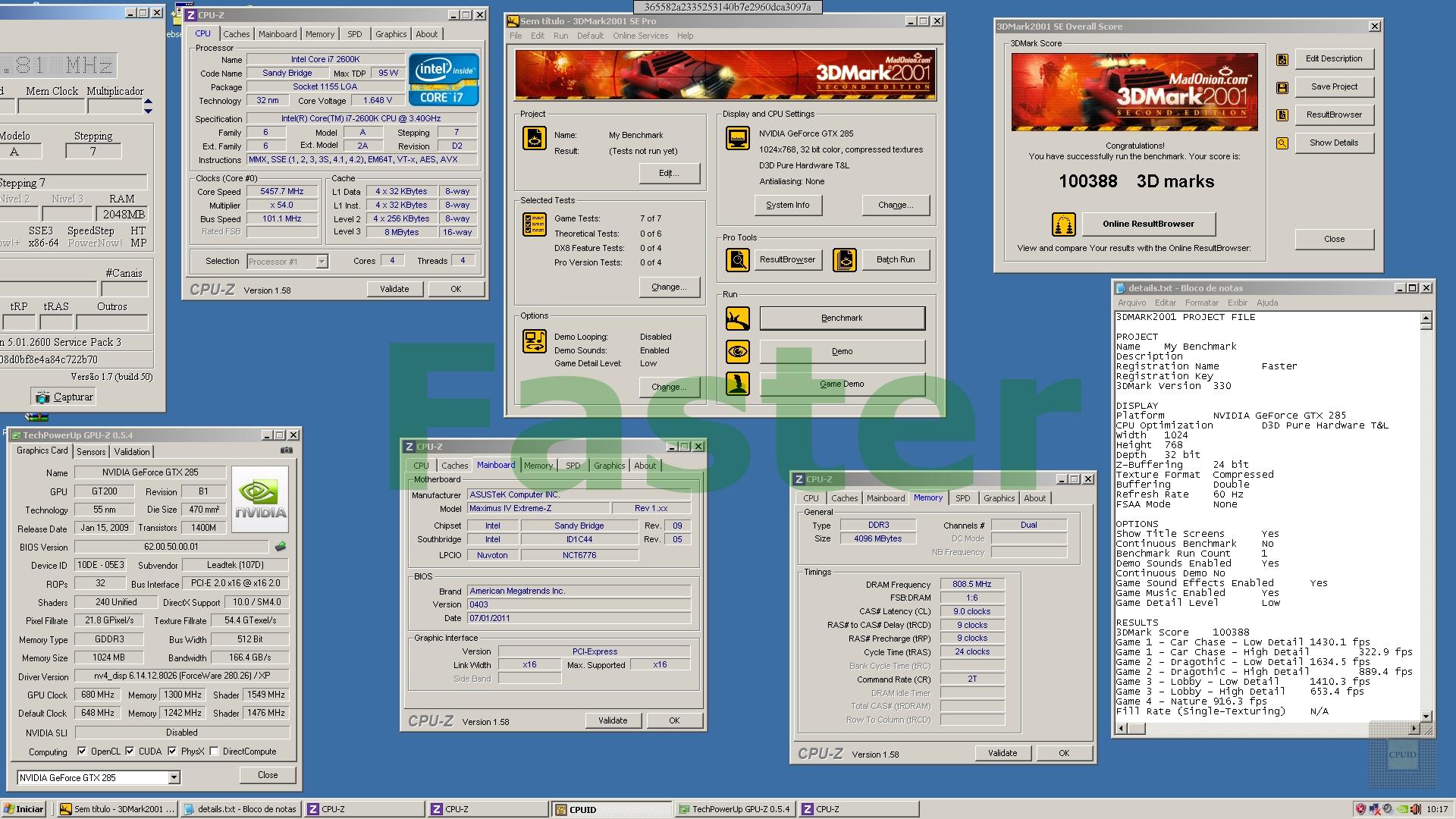
Task: Click Validate in the Memory CPU-Z window
Action: [x=1002, y=753]
